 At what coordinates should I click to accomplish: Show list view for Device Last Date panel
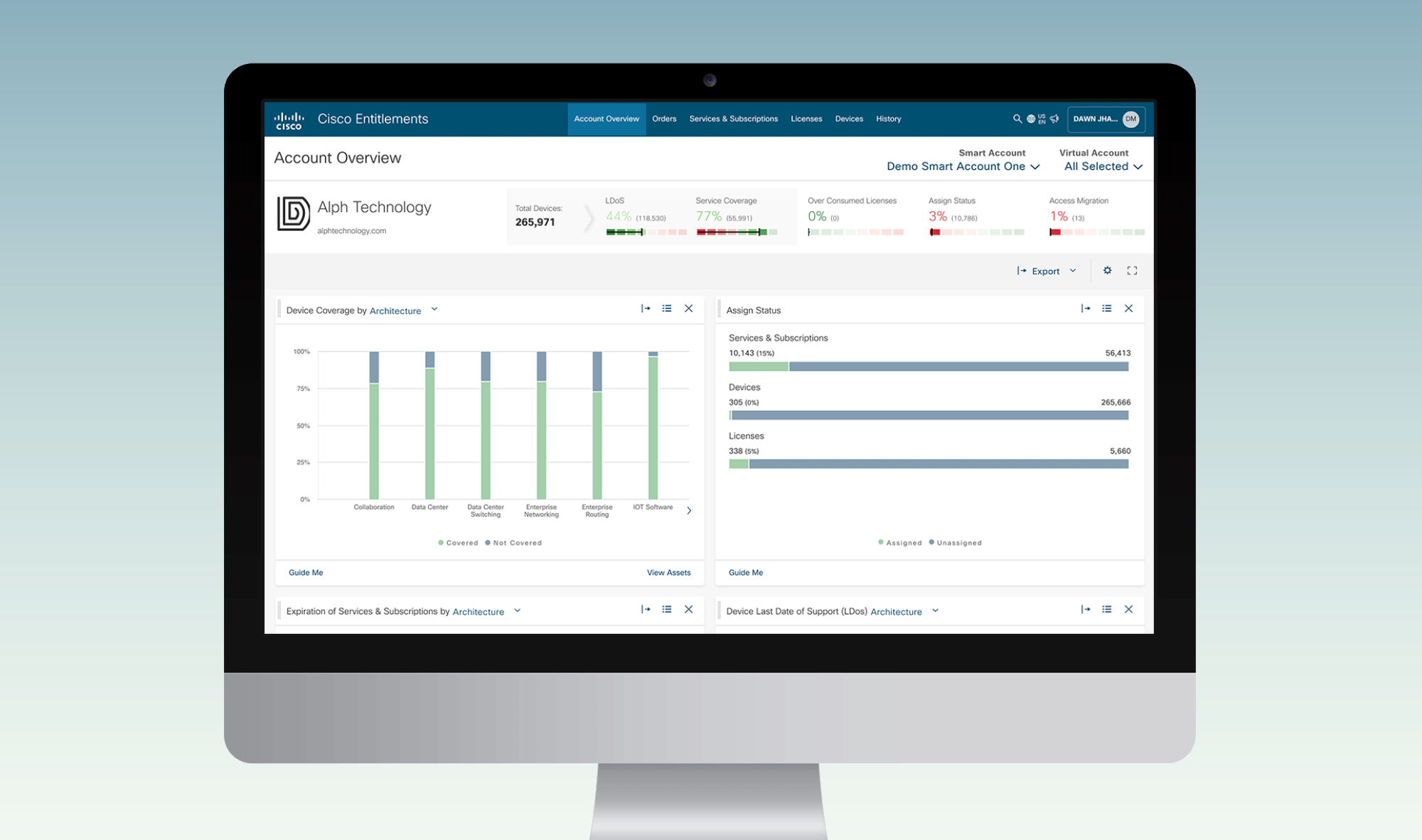(x=1107, y=609)
